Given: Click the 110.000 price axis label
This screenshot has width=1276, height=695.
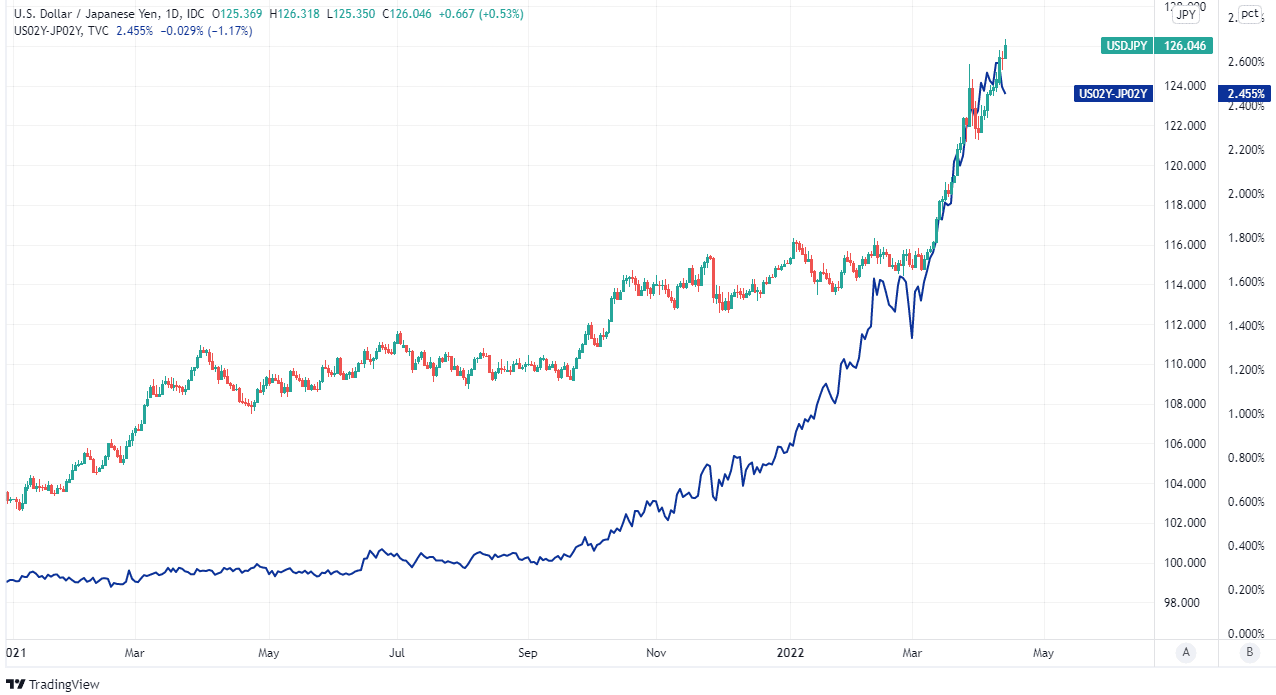Looking at the screenshot, I should click(x=1185, y=364).
